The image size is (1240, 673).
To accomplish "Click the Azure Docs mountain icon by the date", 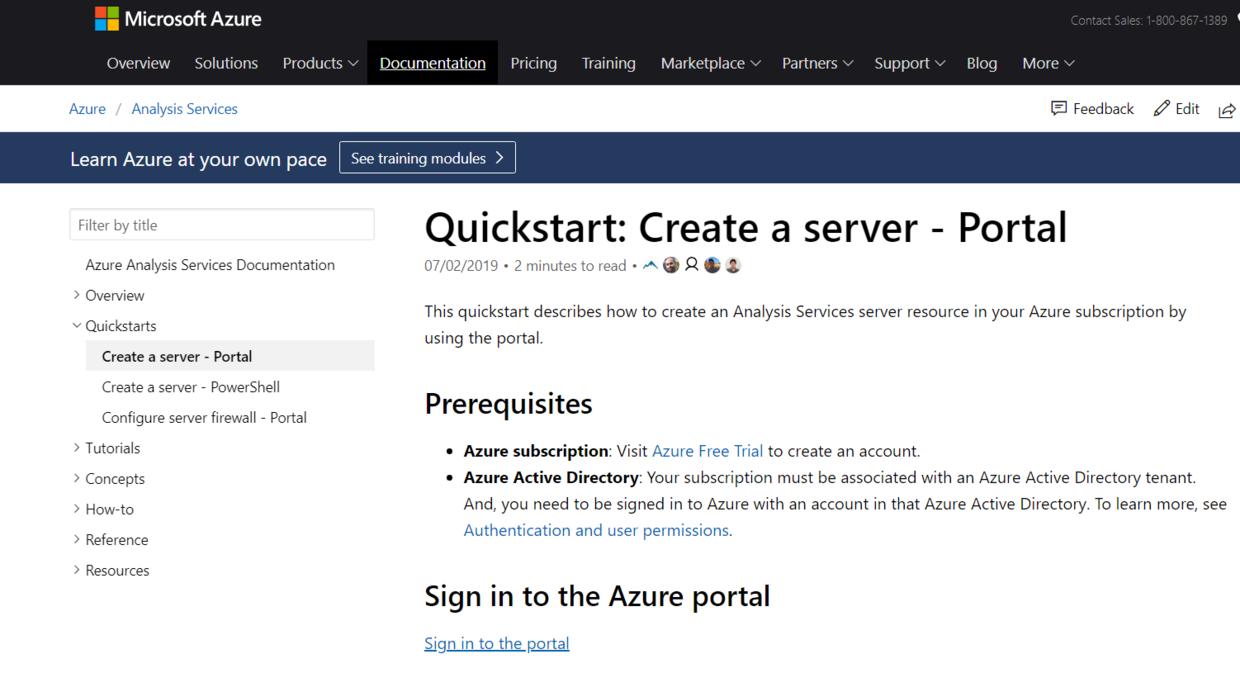I will pos(650,264).
